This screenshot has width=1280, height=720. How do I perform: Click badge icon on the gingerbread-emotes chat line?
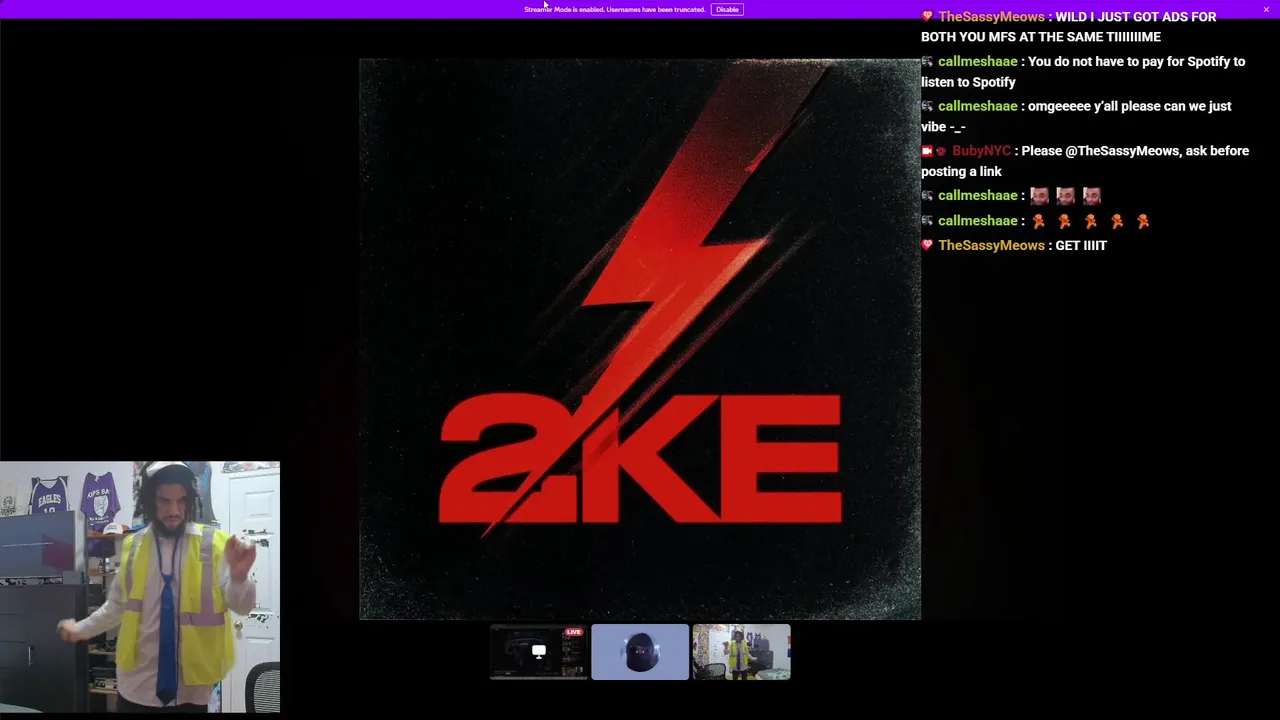point(927,221)
